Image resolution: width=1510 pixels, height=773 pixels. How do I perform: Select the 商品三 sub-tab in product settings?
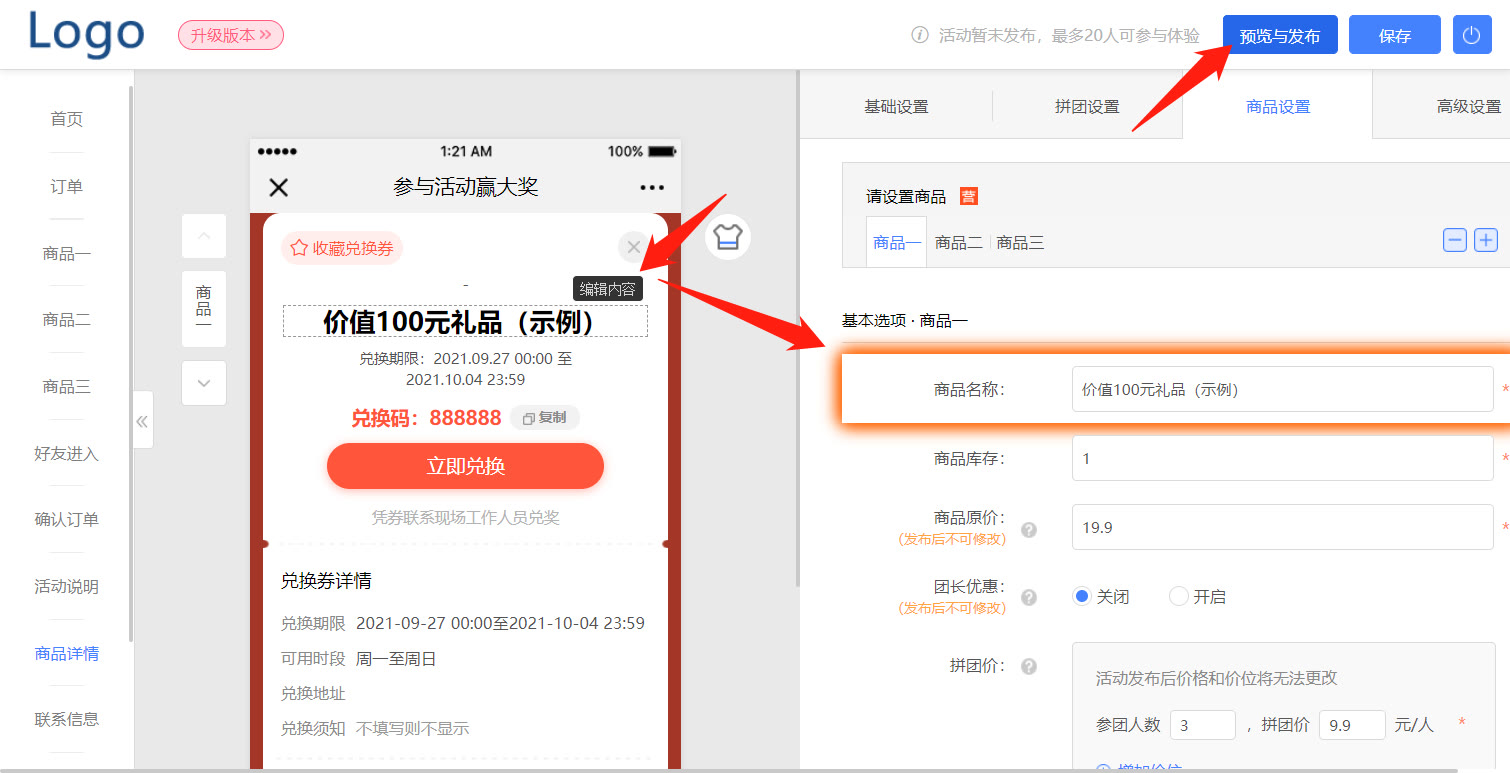point(1020,242)
